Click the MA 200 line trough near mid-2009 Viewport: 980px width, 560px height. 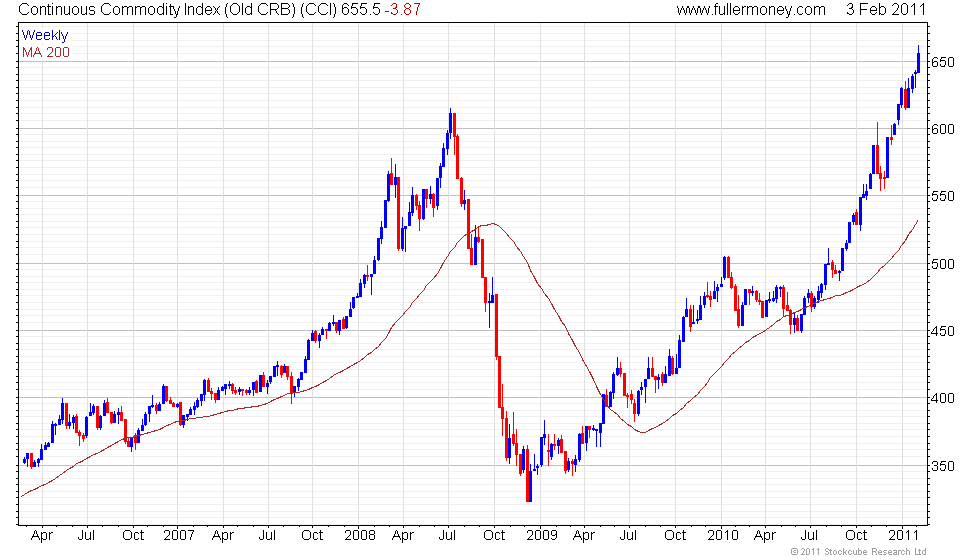coord(642,432)
